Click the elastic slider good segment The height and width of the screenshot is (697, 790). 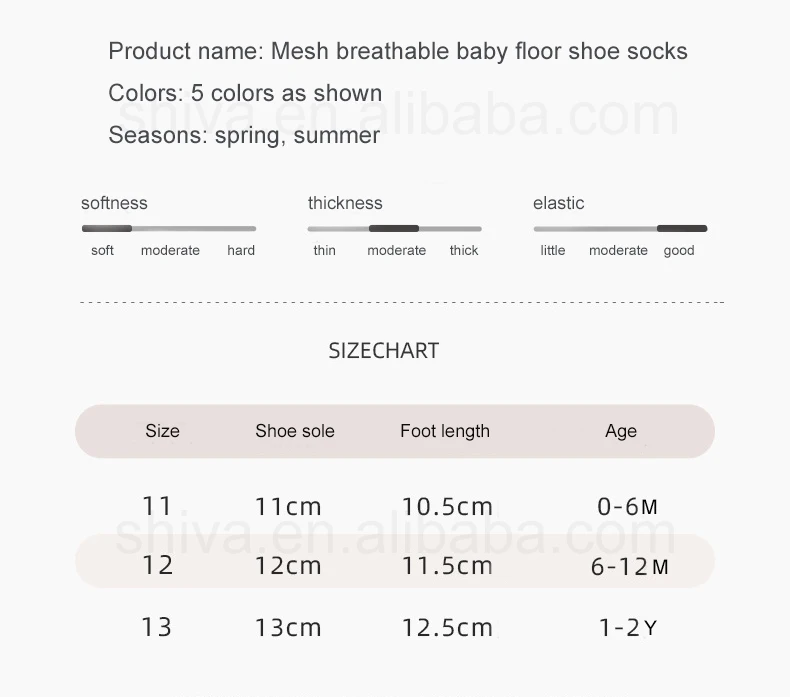[x=682, y=228]
